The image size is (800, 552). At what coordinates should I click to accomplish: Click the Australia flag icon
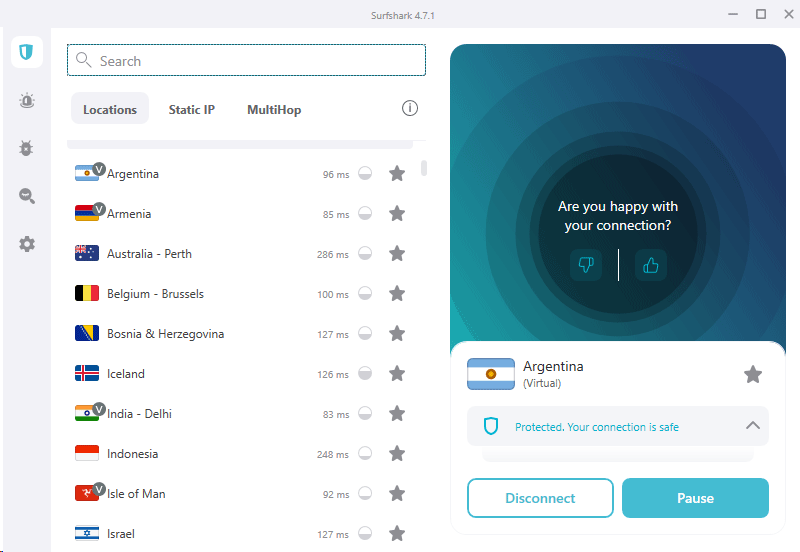87,253
